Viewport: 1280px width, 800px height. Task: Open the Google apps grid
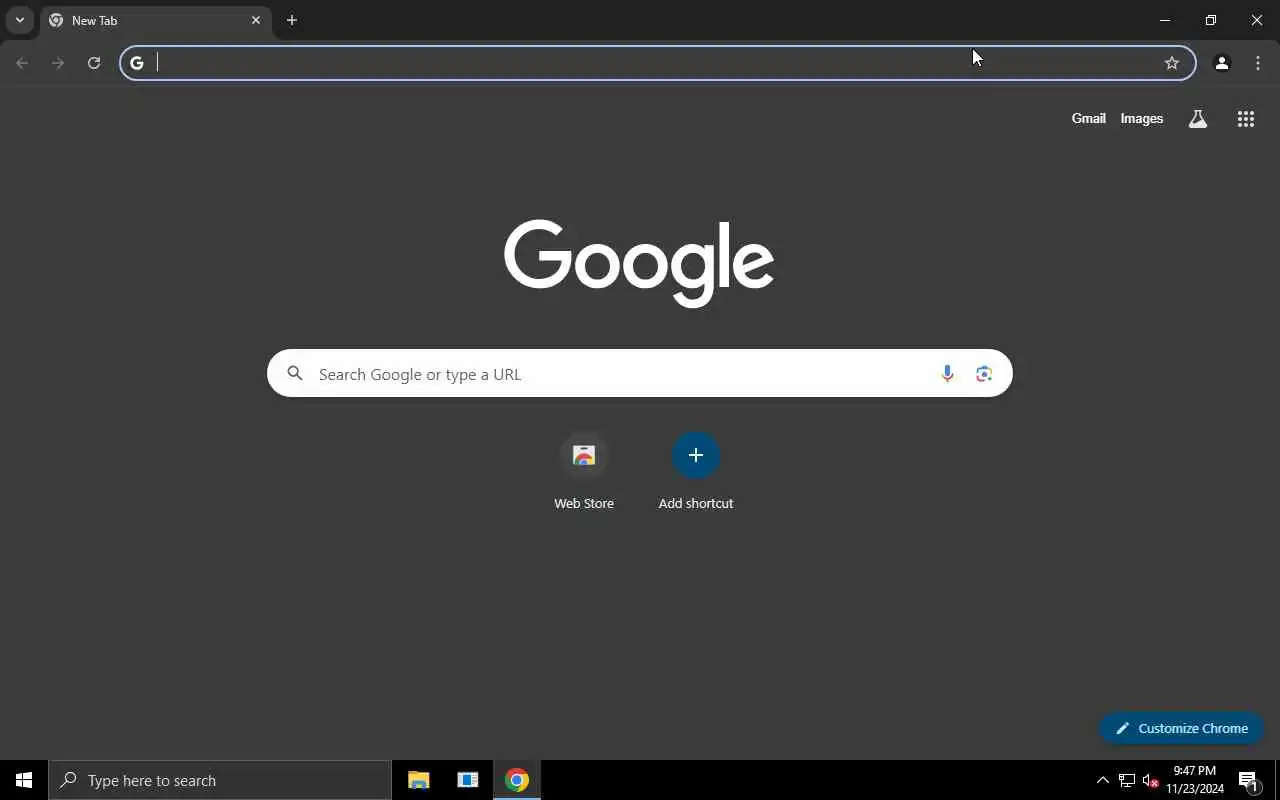pyautogui.click(x=1246, y=119)
